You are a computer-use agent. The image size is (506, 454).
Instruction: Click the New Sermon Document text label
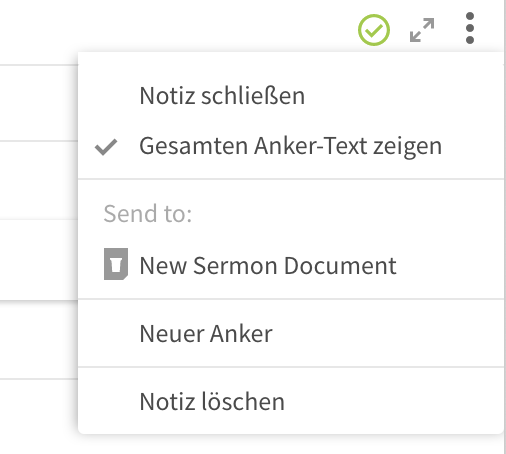[268, 266]
